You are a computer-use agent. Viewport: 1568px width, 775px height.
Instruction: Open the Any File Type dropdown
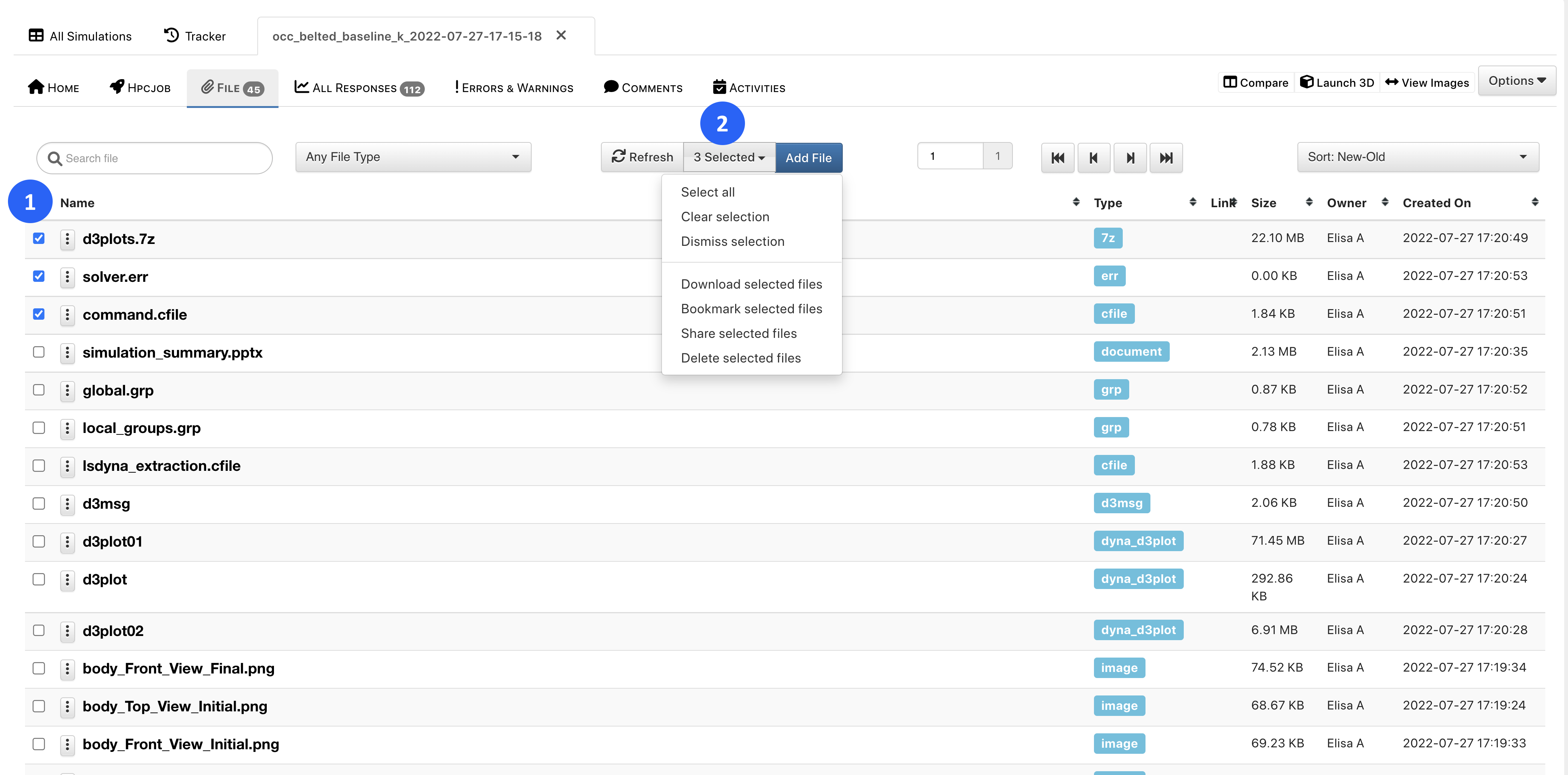(x=413, y=157)
